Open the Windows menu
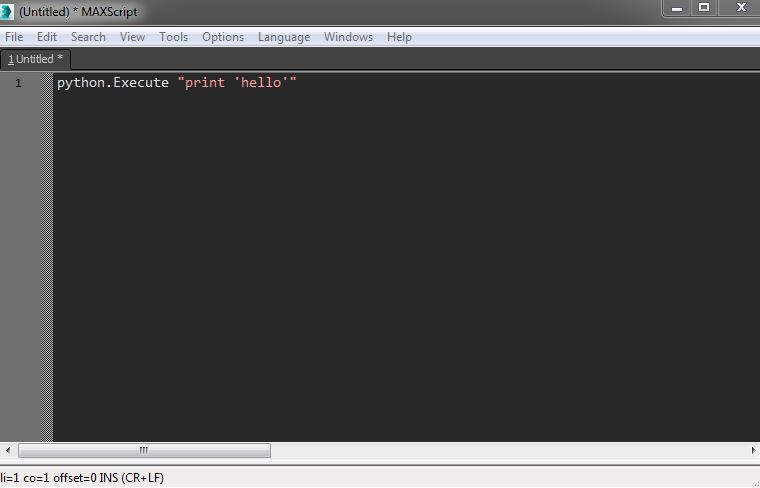Screen dimensions: 760x488 [348, 37]
